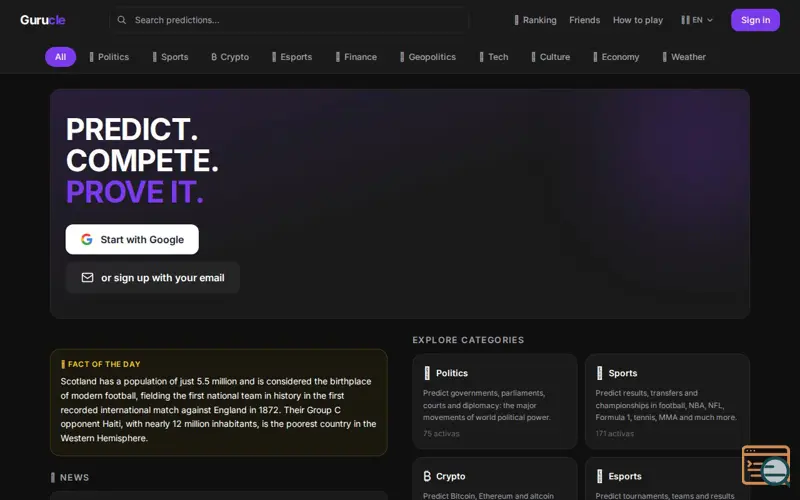Click the chat assistant widget icon
Image resolution: width=800 pixels, height=500 pixels.
point(766,465)
